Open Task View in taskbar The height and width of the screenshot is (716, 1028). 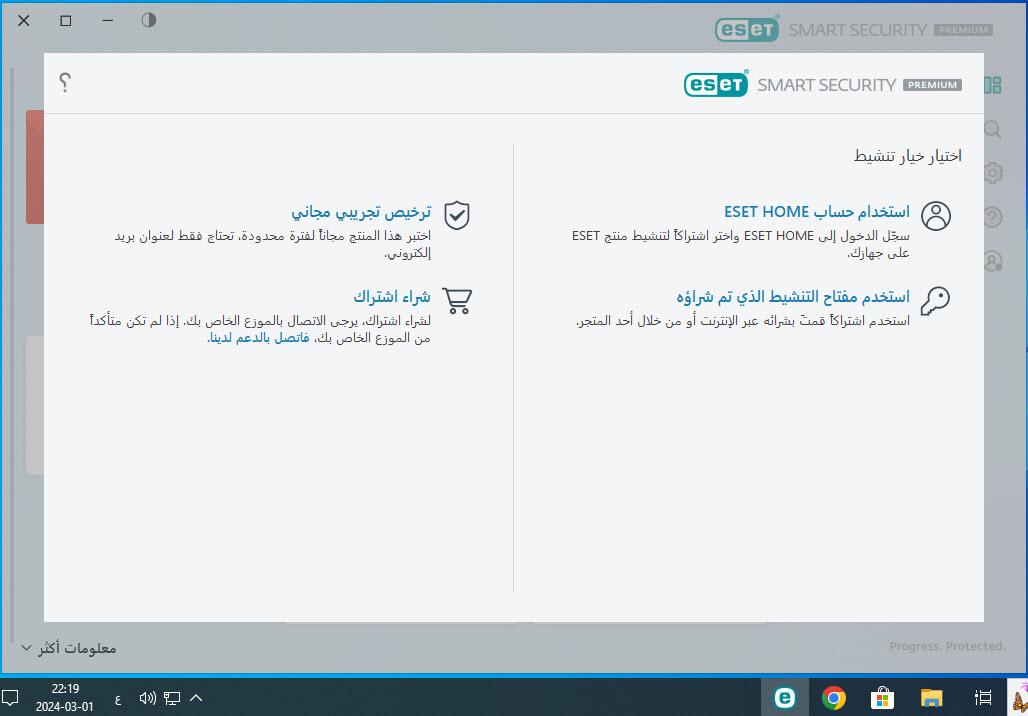(x=982, y=697)
